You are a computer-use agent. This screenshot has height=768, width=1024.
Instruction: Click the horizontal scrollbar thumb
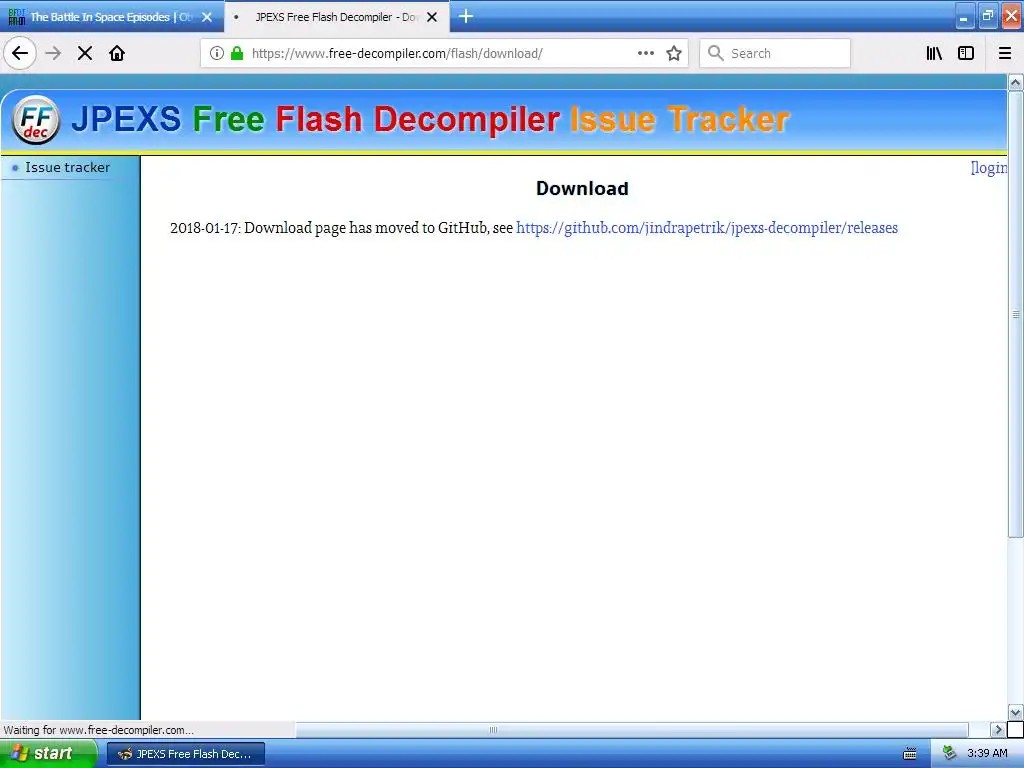(631, 729)
